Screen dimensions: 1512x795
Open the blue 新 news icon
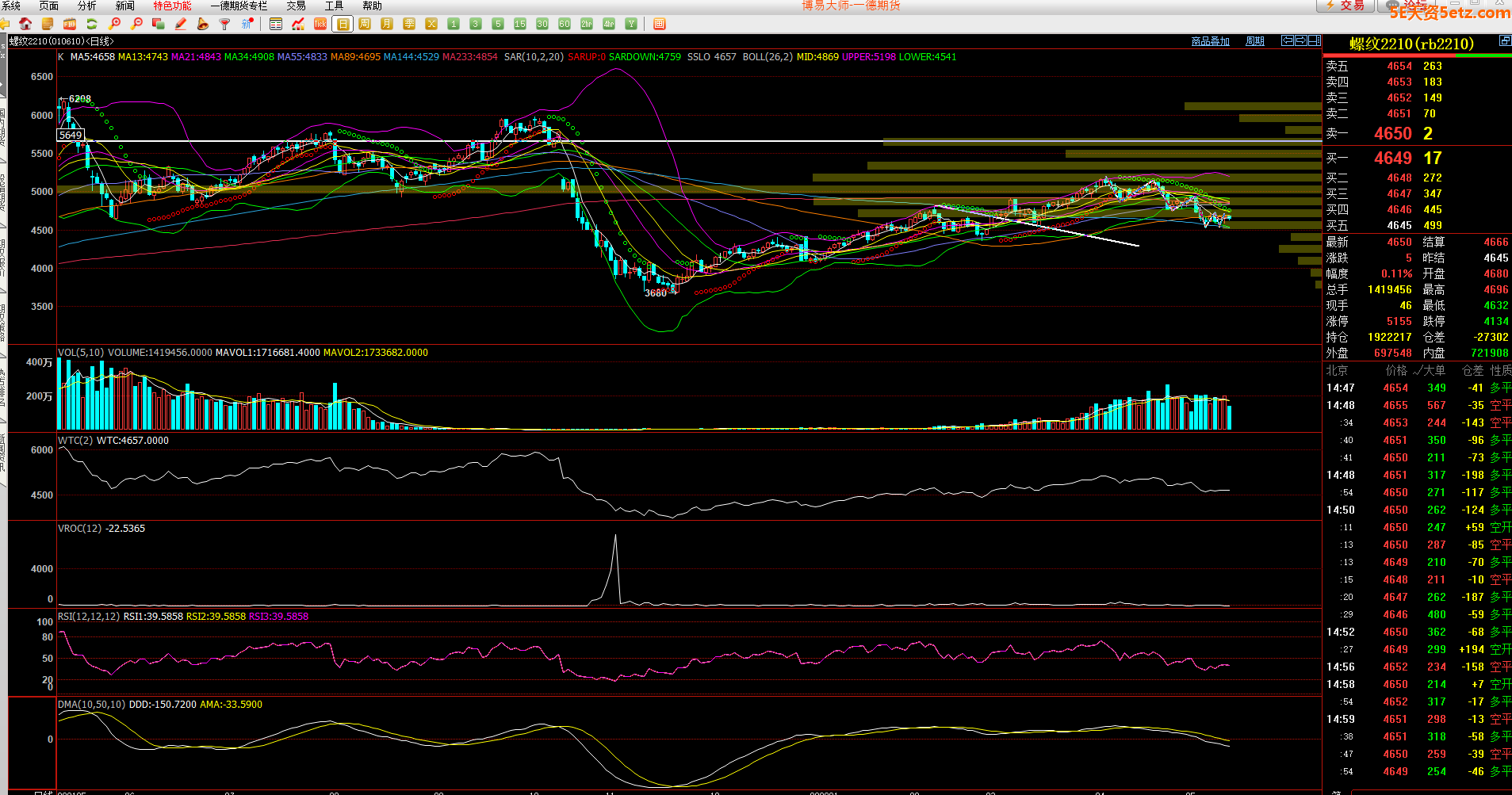(x=247, y=24)
